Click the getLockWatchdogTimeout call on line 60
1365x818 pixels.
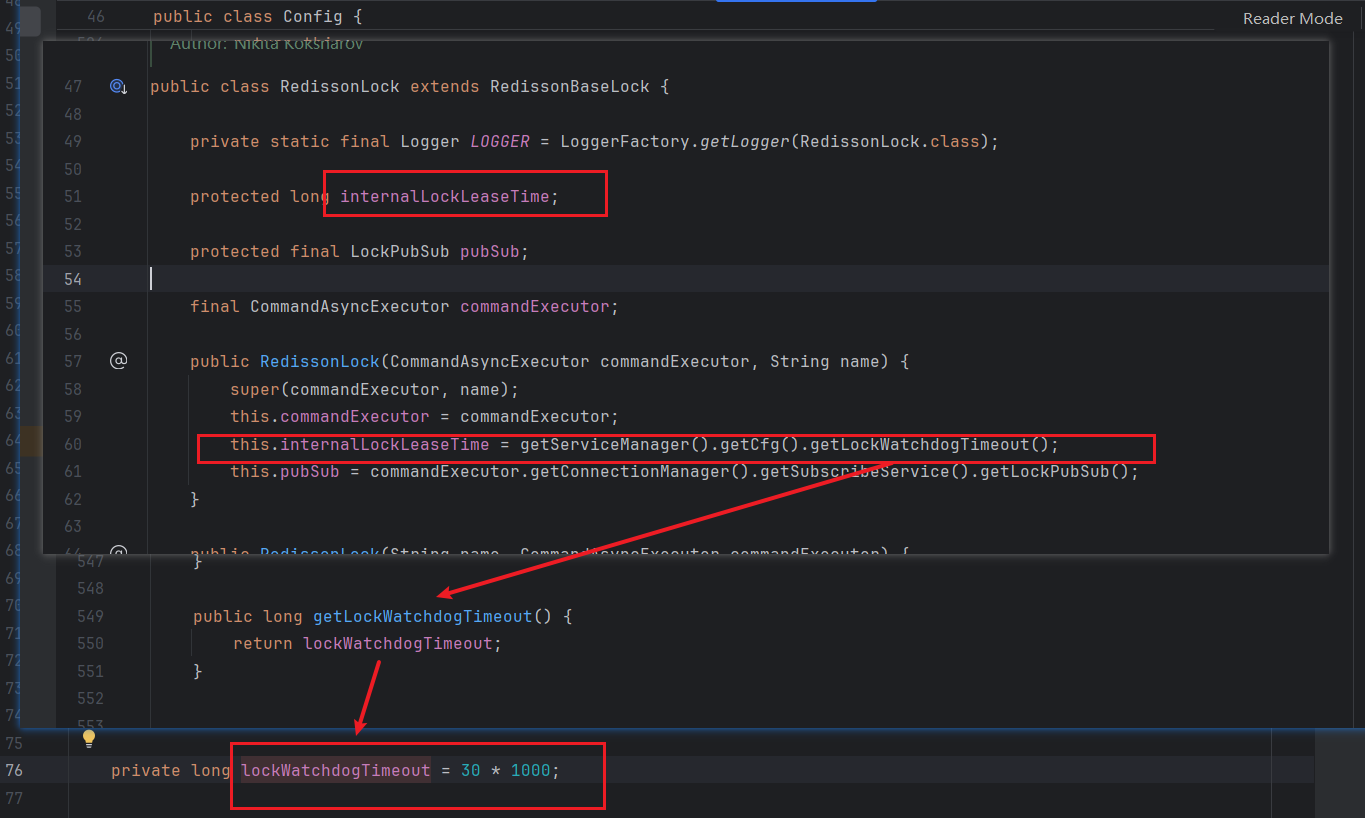pyautogui.click(x=920, y=444)
